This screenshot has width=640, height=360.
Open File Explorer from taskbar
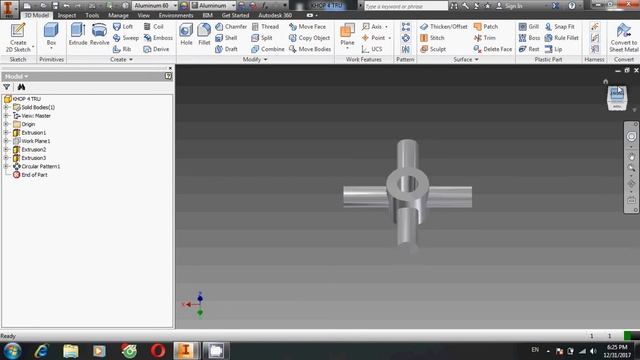[71, 351]
